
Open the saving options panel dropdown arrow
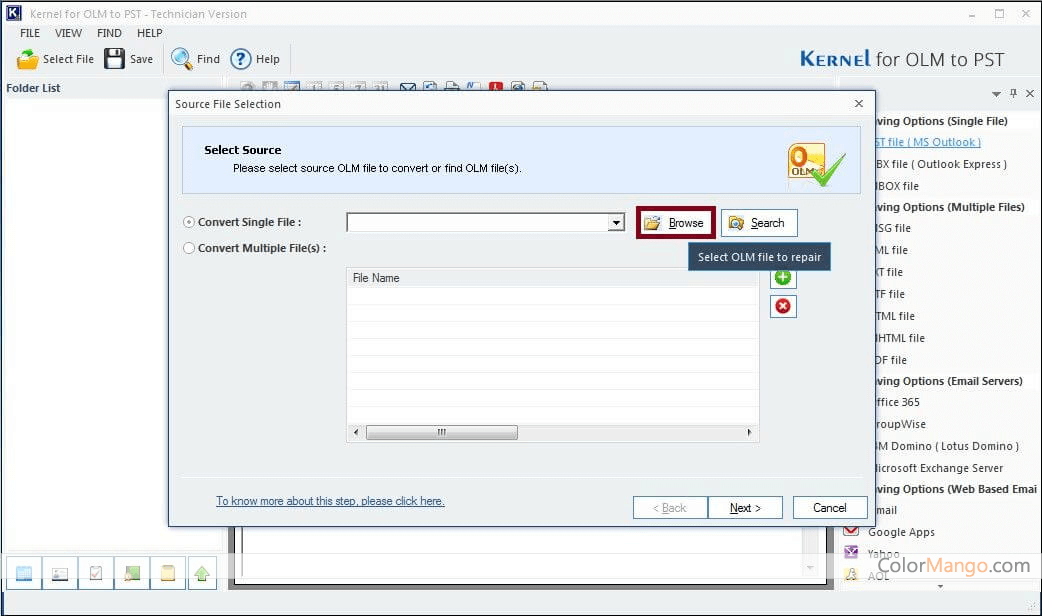point(996,94)
